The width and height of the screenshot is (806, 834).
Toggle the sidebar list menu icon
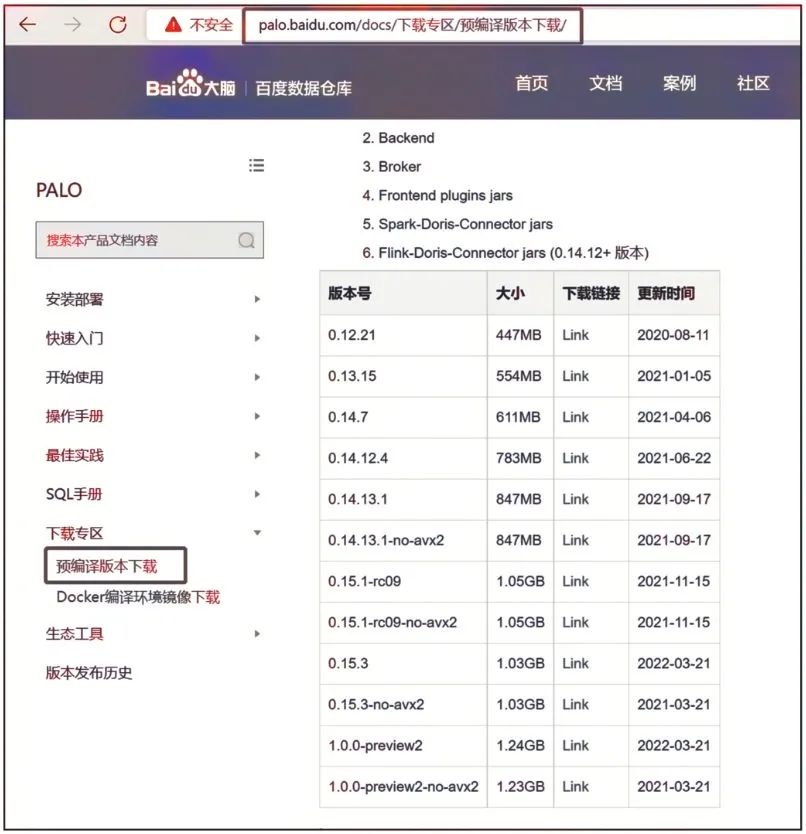tap(256, 165)
